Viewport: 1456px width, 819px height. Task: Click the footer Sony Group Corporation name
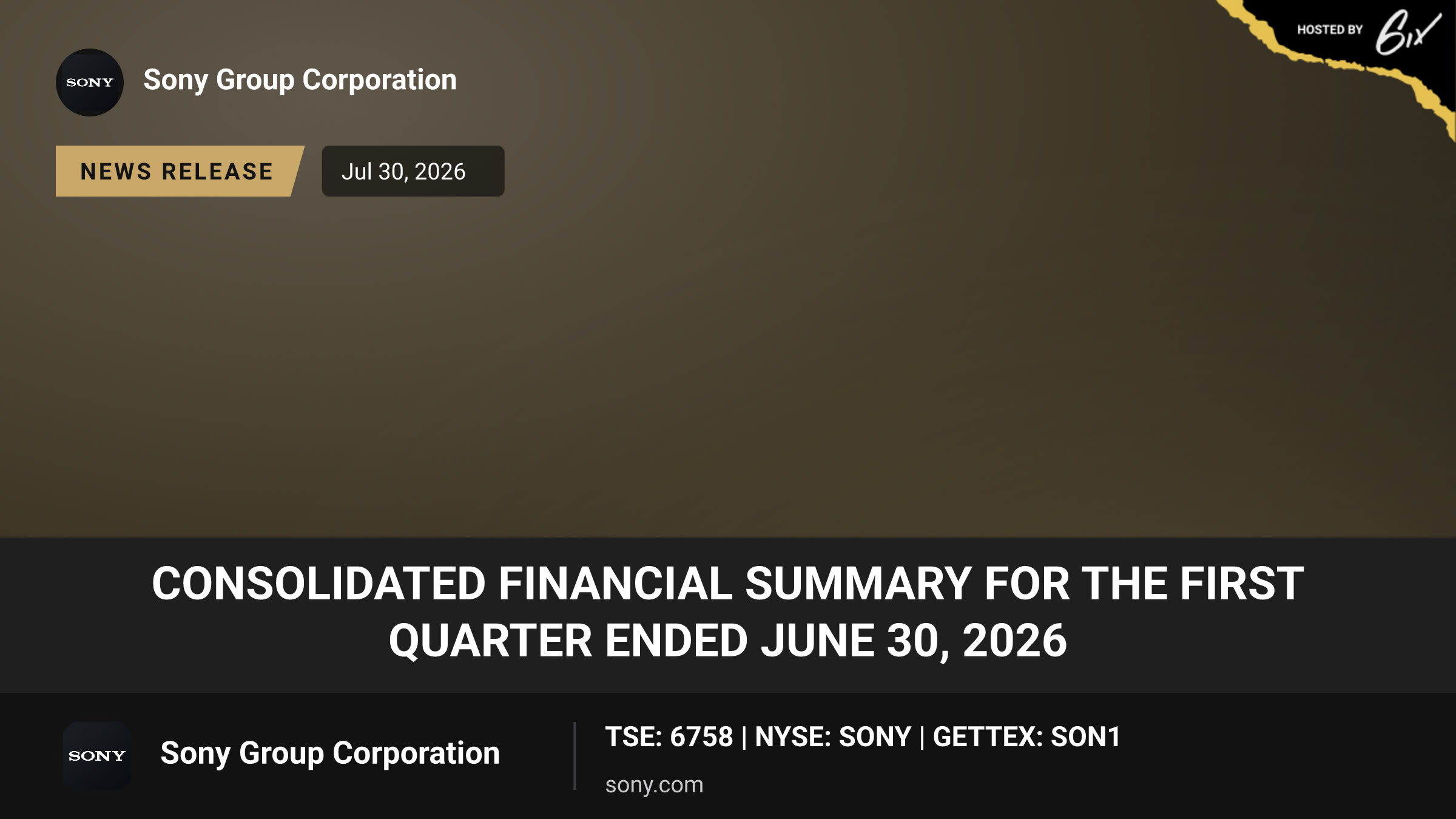(x=330, y=753)
